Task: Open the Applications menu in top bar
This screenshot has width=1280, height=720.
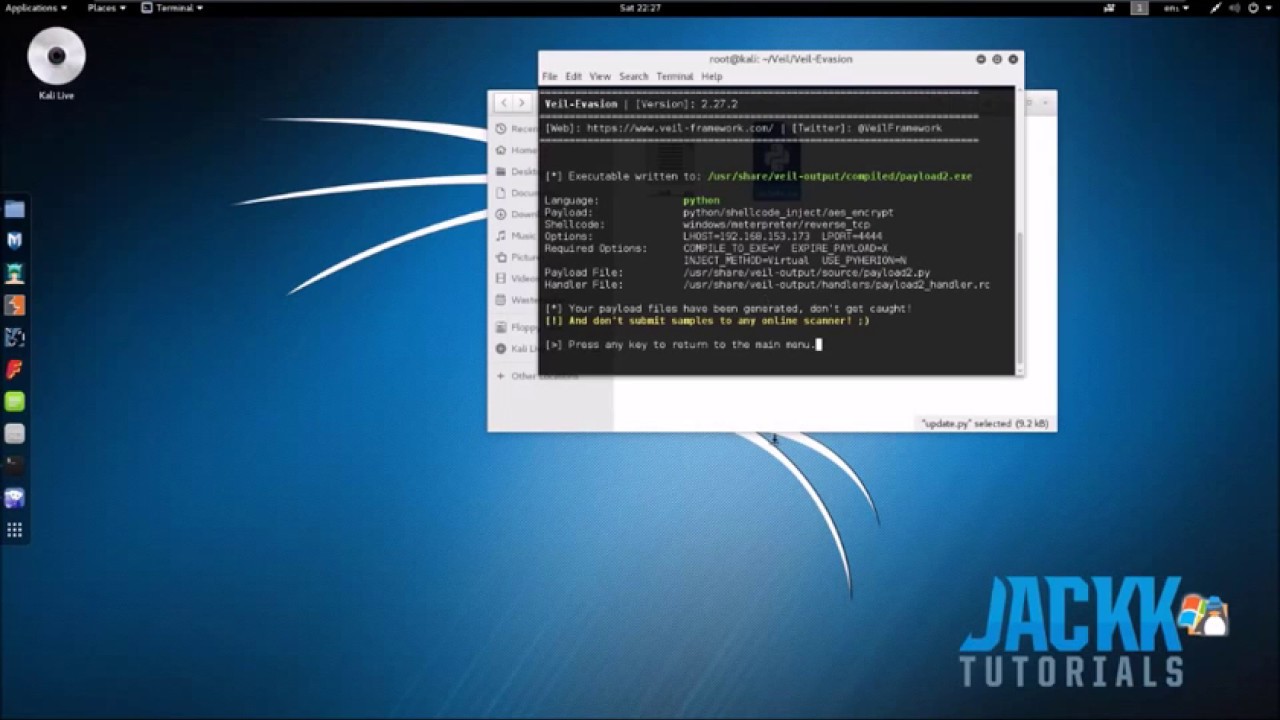Action: (36, 7)
